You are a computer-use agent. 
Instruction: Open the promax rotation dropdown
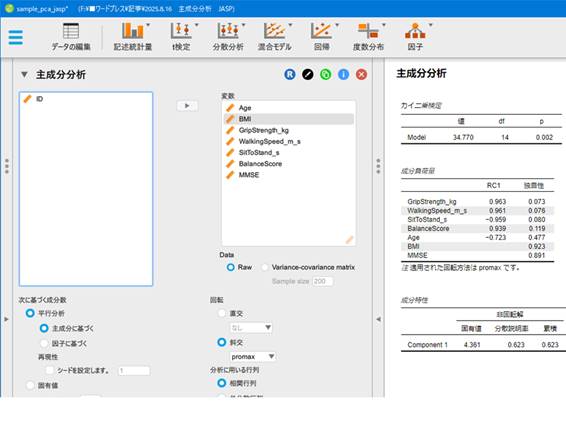tap(253, 357)
